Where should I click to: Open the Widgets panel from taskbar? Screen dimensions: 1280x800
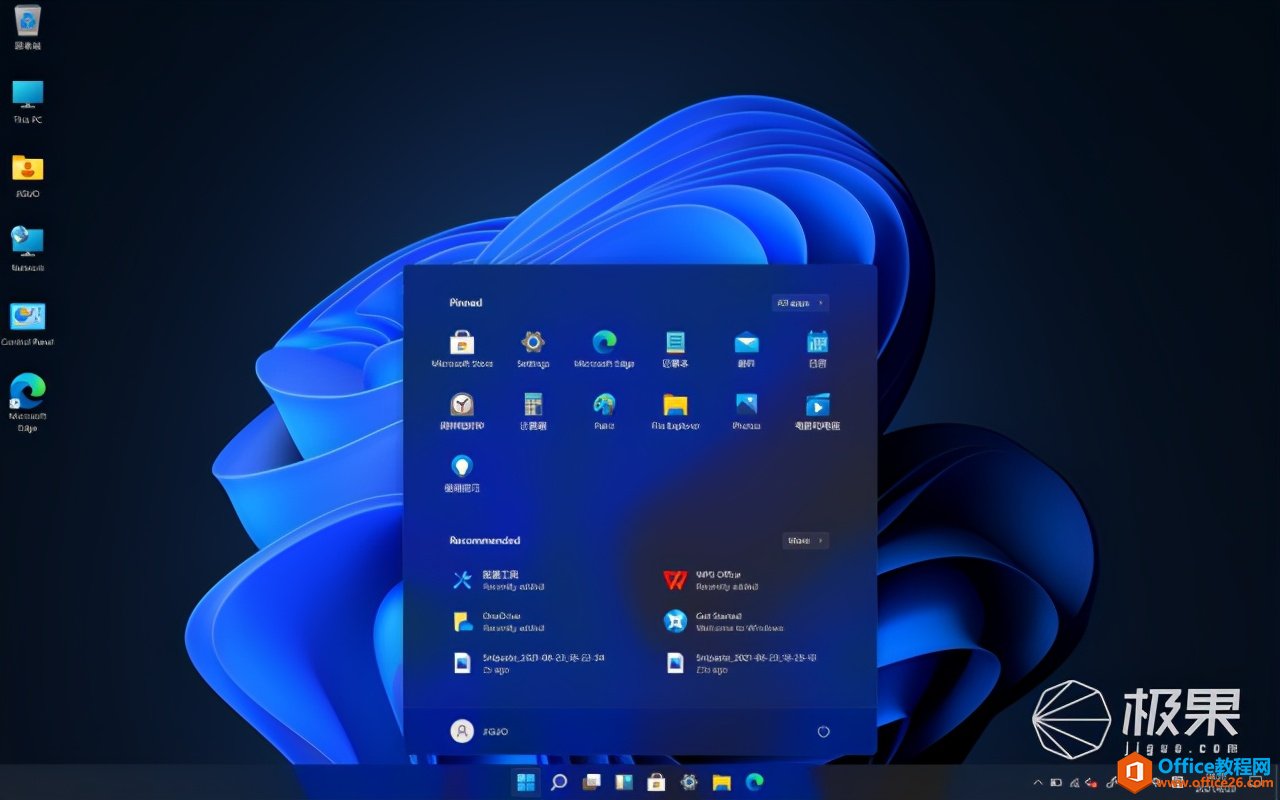click(624, 782)
